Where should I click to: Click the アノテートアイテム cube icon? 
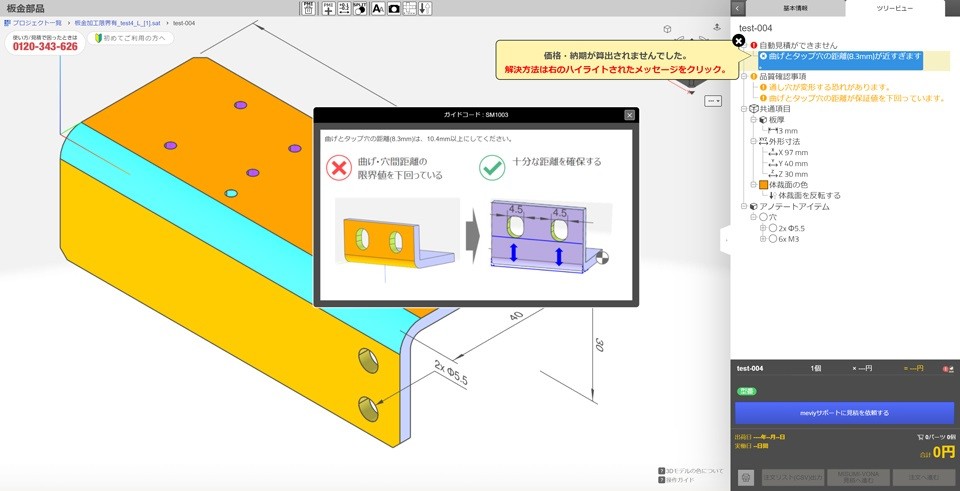pos(754,206)
